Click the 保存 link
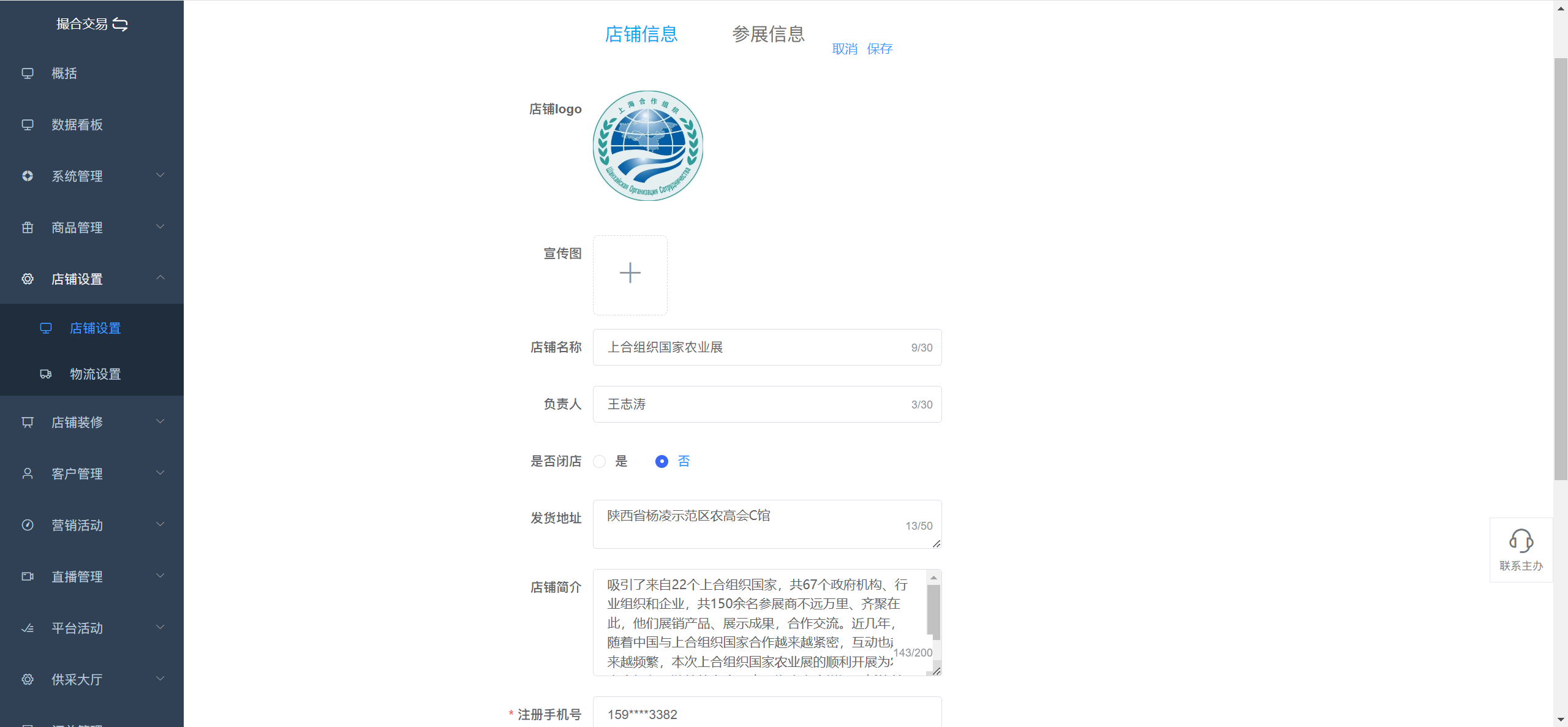This screenshot has height=727, width=1568. tap(880, 49)
